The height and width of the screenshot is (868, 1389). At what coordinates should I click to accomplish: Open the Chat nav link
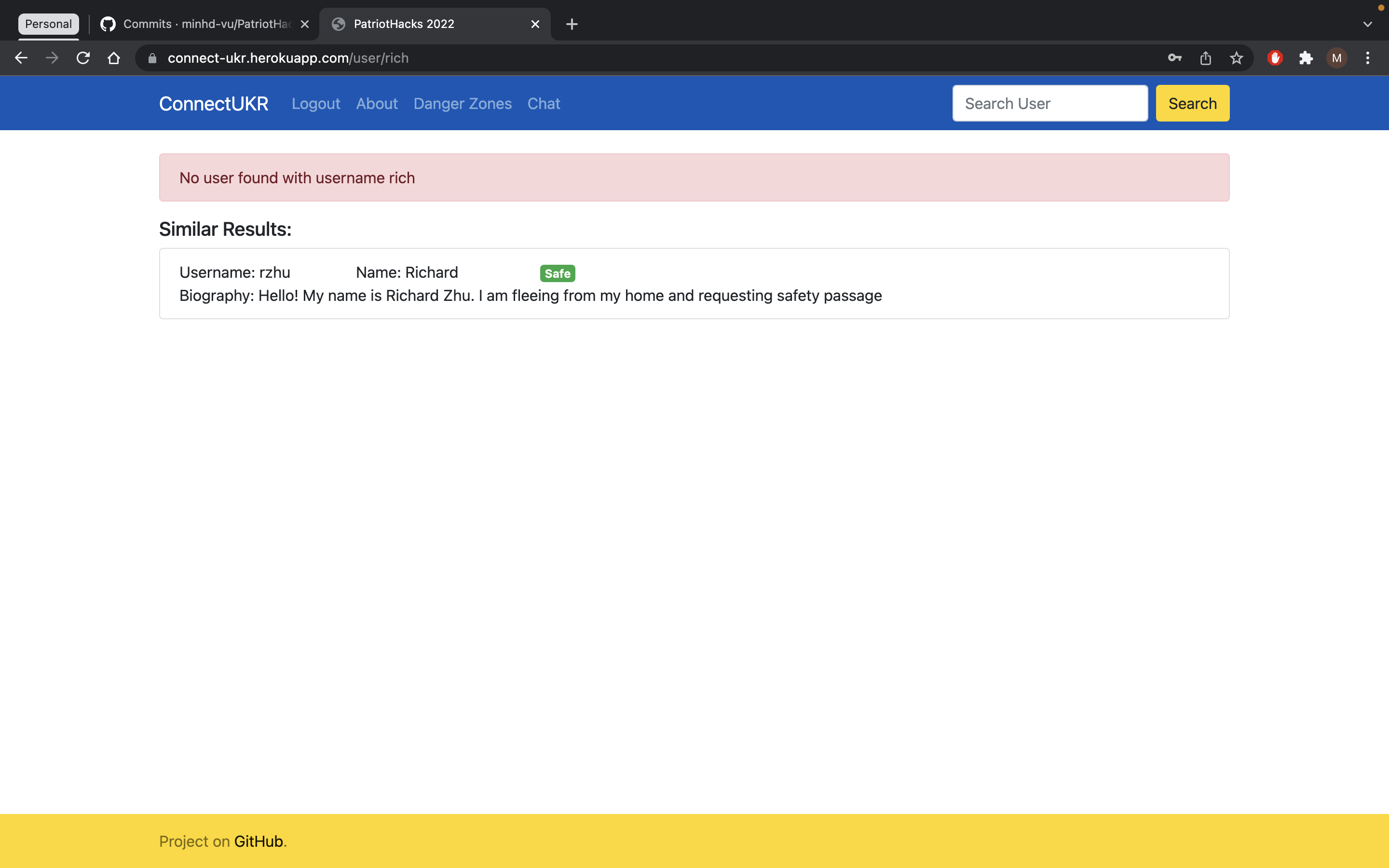pos(544,103)
